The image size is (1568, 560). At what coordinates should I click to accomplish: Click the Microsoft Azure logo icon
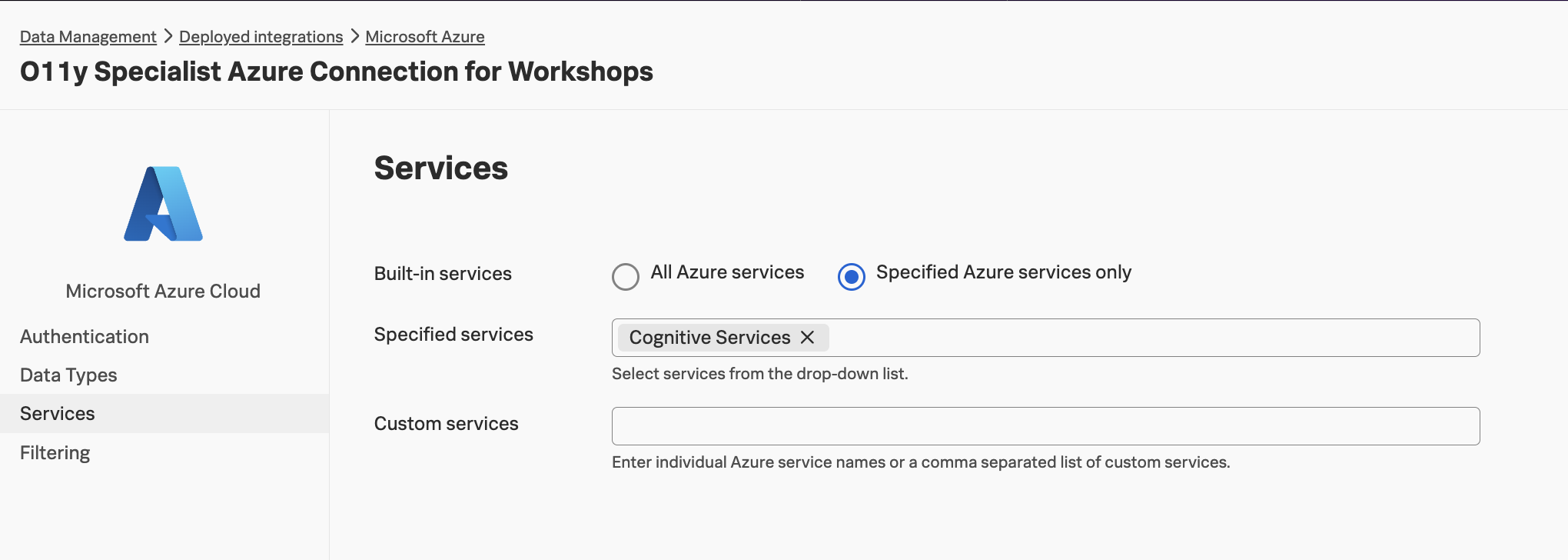tap(163, 204)
